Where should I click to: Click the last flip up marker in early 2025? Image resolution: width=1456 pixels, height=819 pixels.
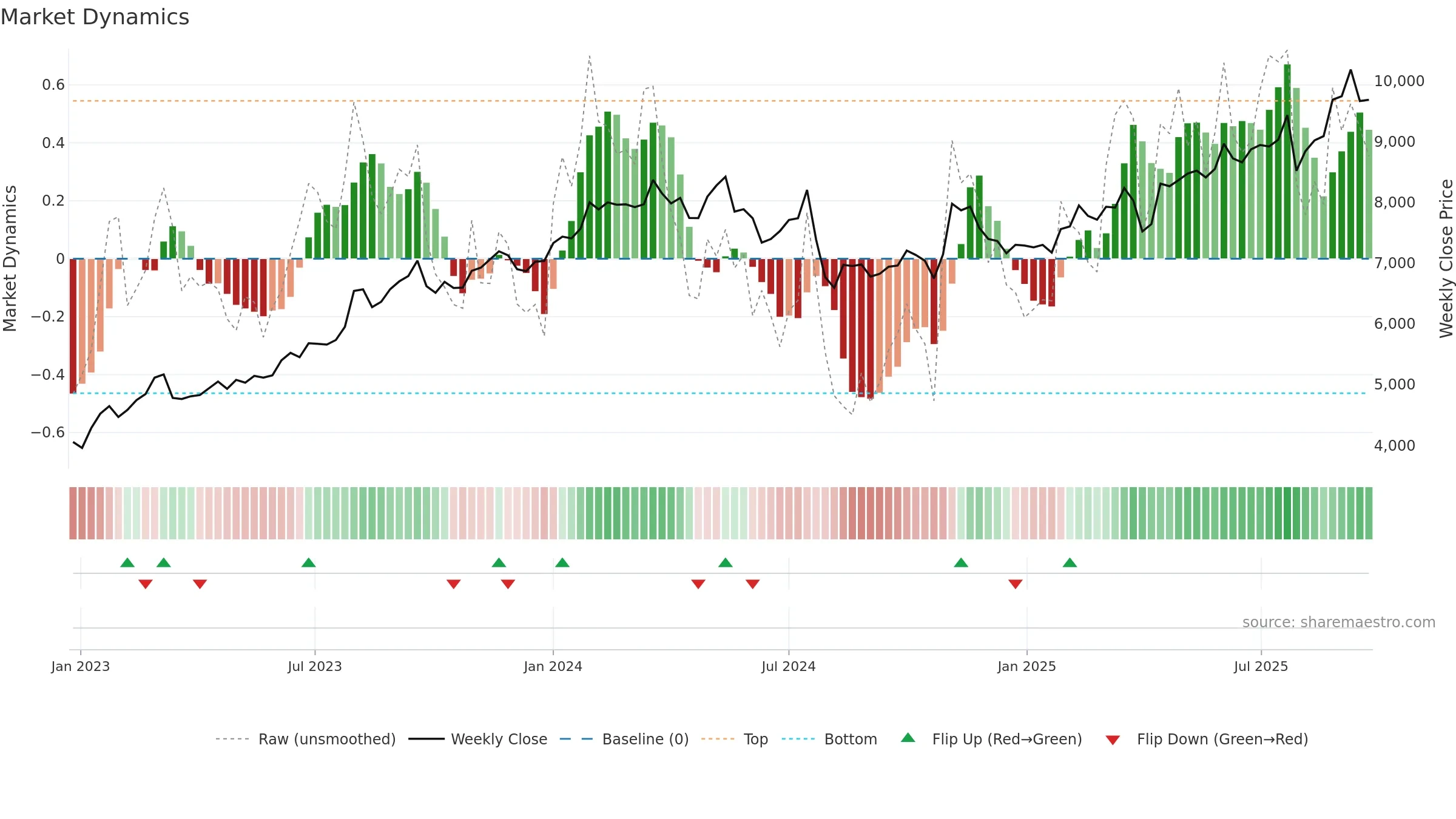1070,562
